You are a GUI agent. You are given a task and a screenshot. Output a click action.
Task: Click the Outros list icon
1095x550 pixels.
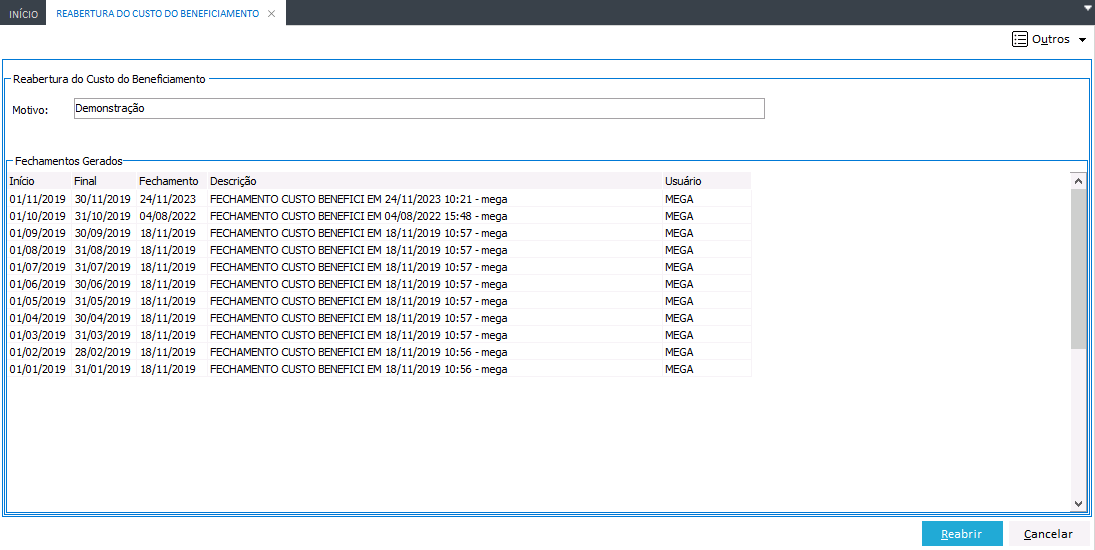tap(1020, 39)
